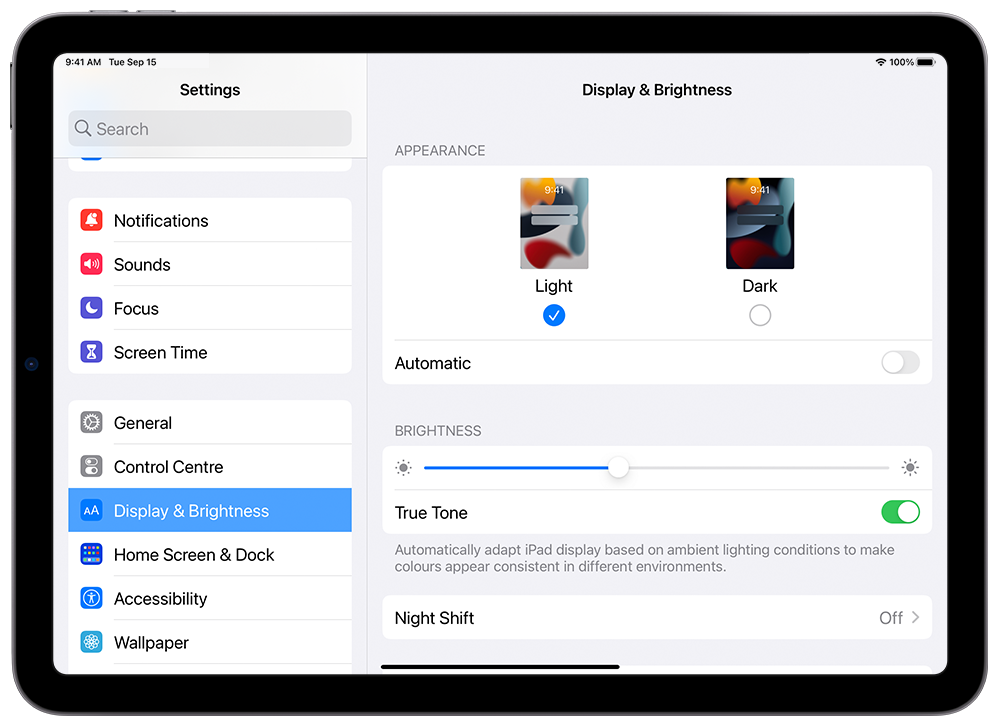1000x727 pixels.
Task: Select the Control Centre icon
Action: (x=91, y=466)
